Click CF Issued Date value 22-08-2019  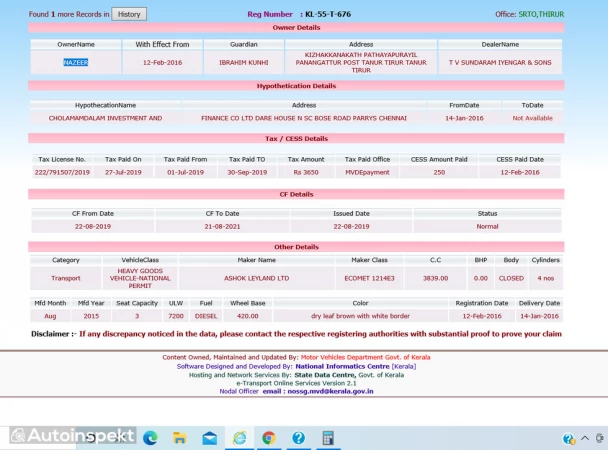pyautogui.click(x=351, y=227)
